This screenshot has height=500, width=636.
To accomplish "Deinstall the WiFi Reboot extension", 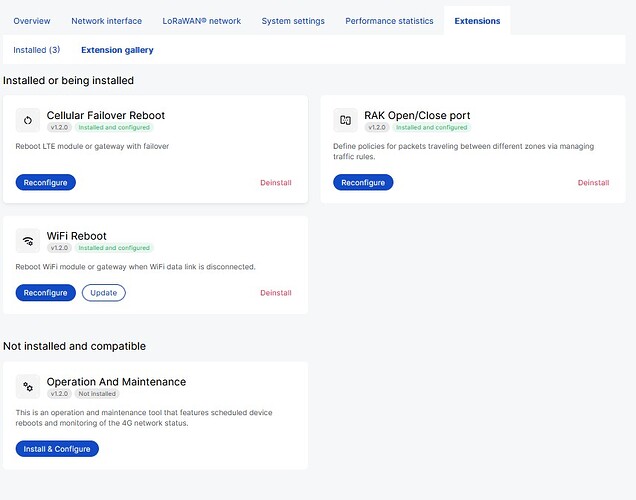I will point(276,293).
